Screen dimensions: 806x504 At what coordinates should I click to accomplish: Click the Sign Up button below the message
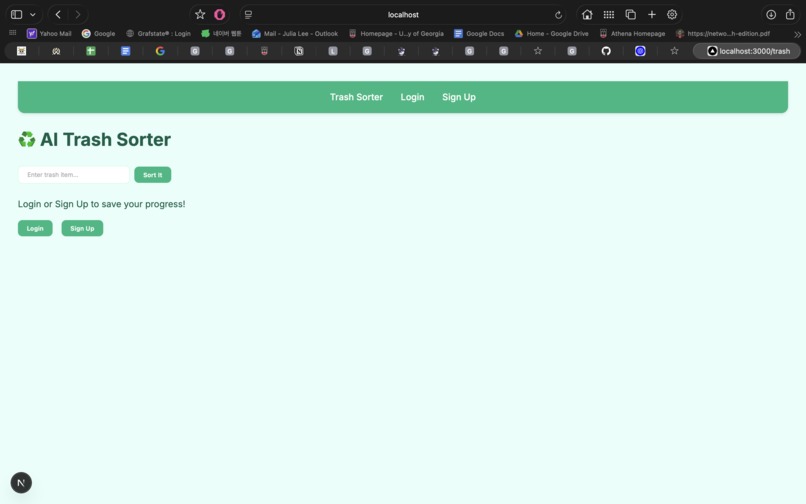tap(82, 228)
